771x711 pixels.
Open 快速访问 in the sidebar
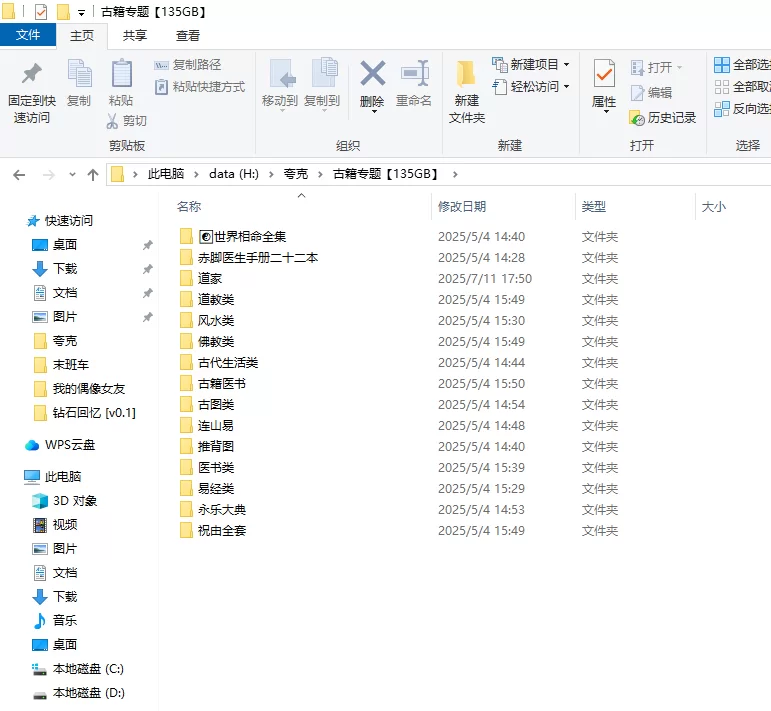point(59,221)
